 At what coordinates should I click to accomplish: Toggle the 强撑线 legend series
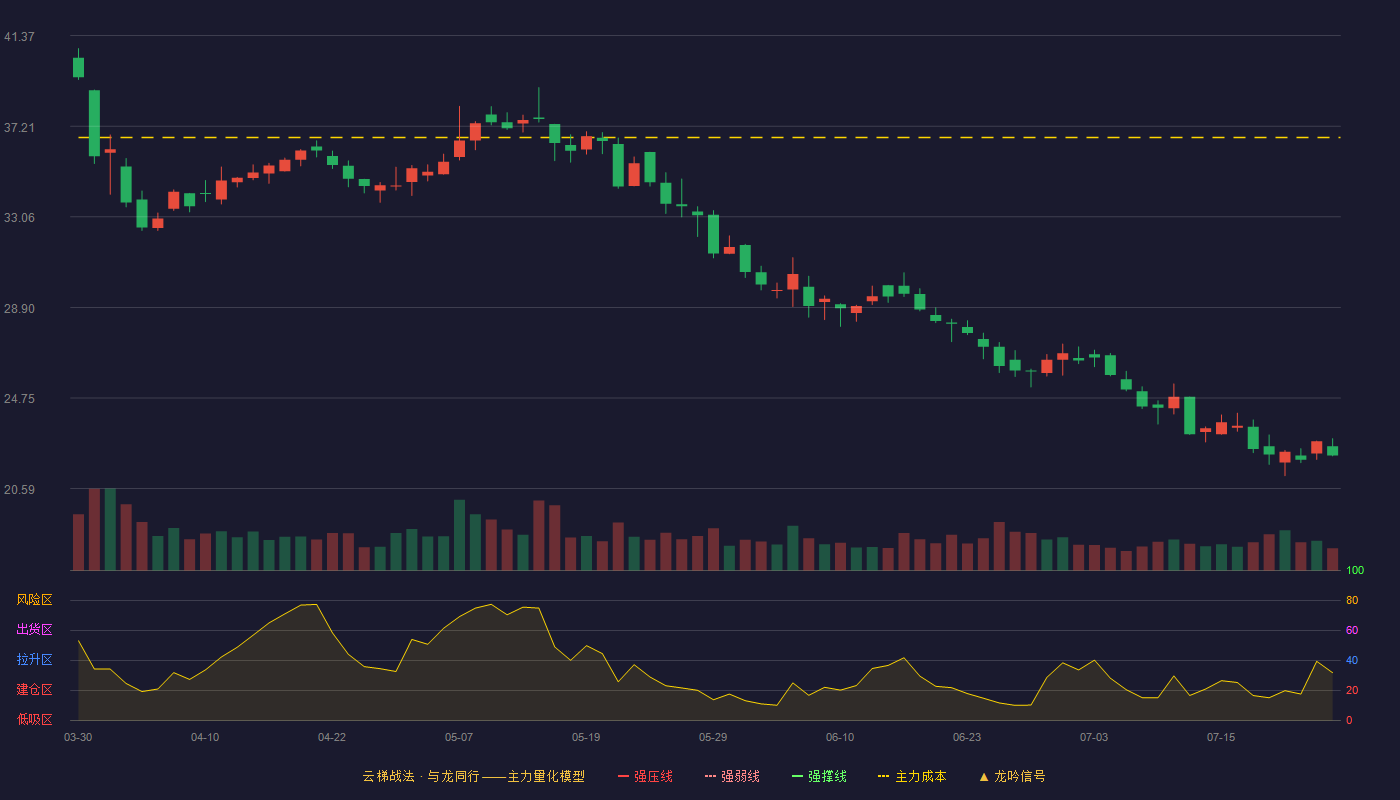(819, 776)
